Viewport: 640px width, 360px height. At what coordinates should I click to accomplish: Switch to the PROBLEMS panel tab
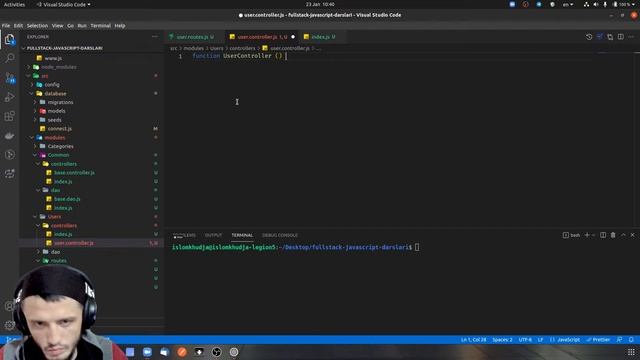[x=184, y=235]
